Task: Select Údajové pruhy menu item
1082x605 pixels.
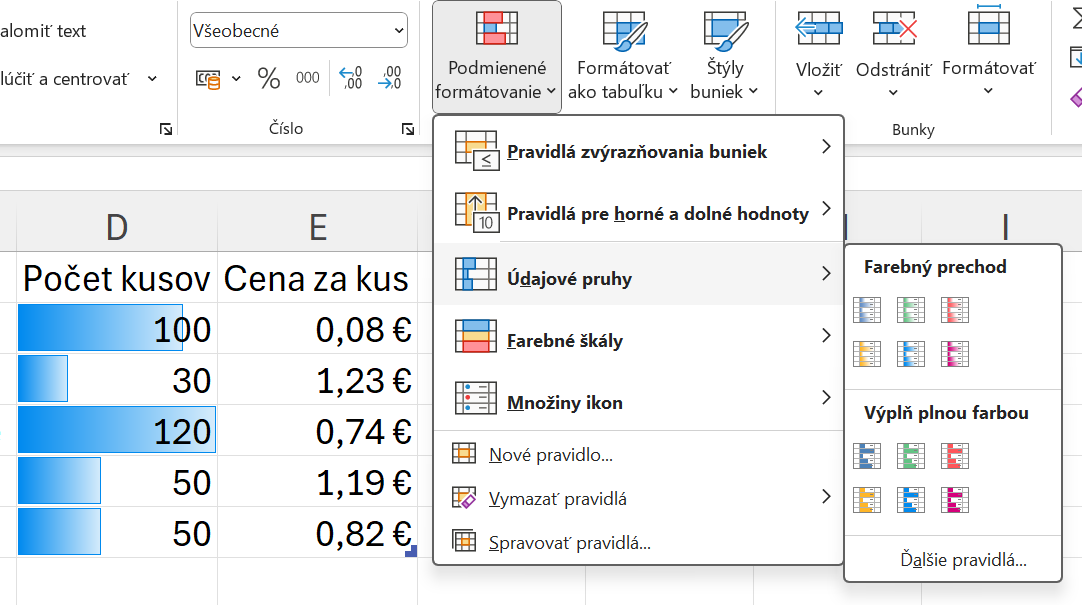Action: (x=638, y=275)
